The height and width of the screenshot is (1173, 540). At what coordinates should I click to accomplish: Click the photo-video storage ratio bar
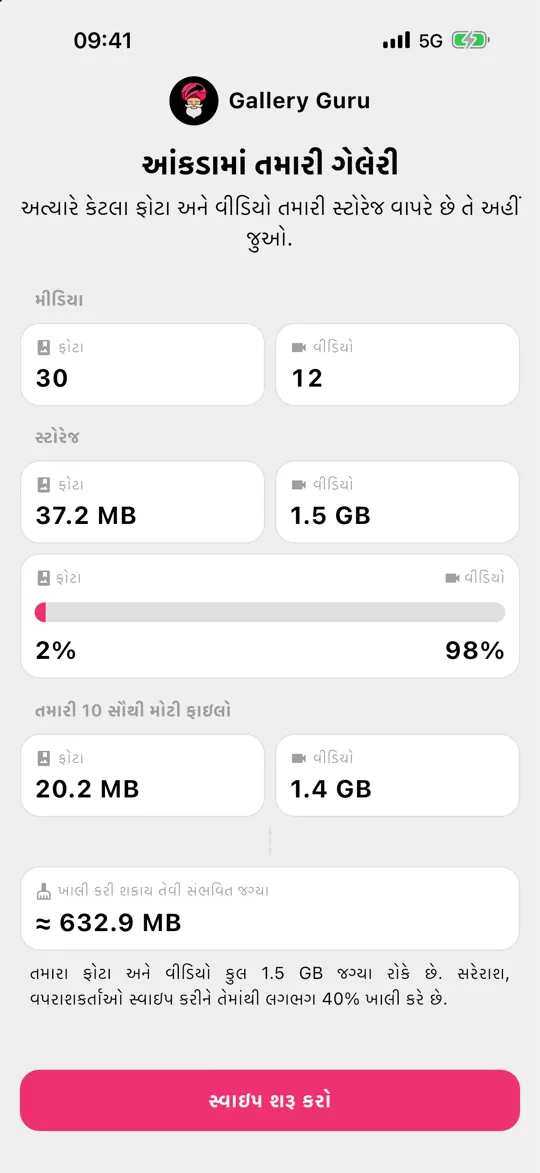tap(270, 612)
